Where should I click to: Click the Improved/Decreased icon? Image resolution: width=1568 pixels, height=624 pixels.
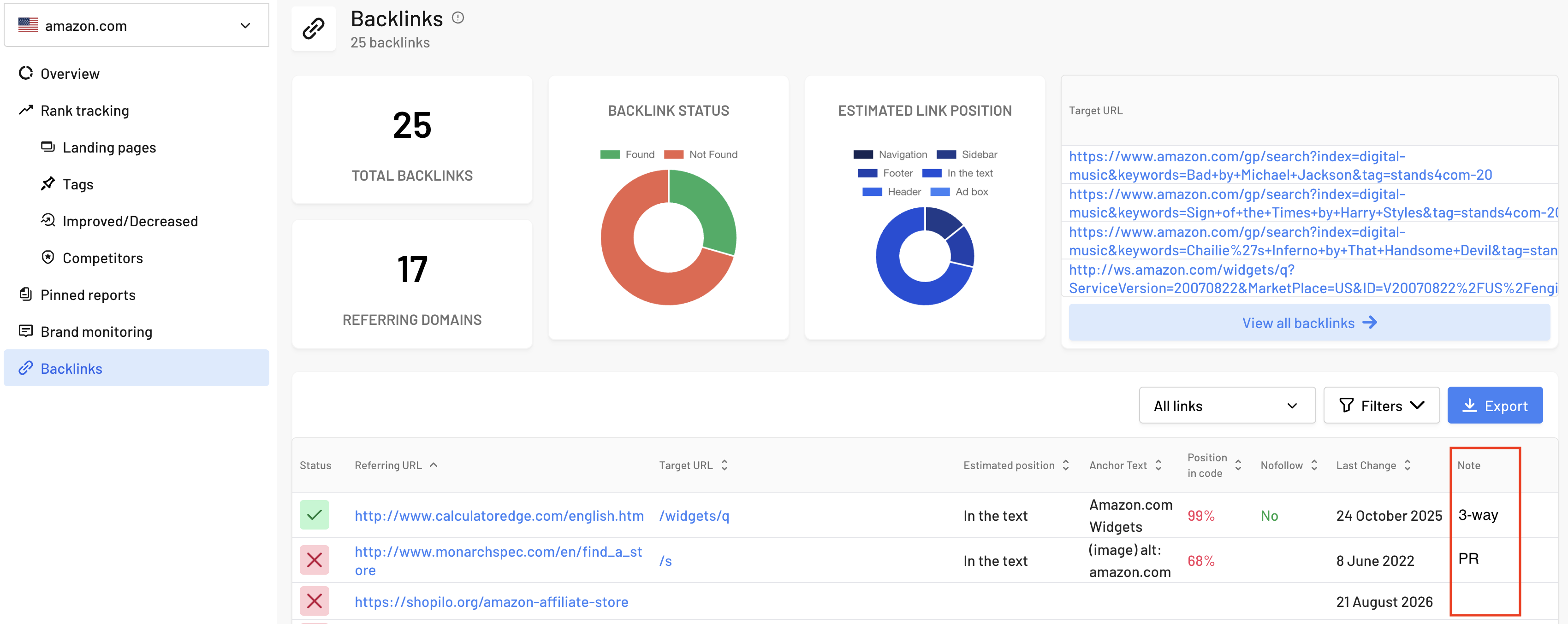48,220
